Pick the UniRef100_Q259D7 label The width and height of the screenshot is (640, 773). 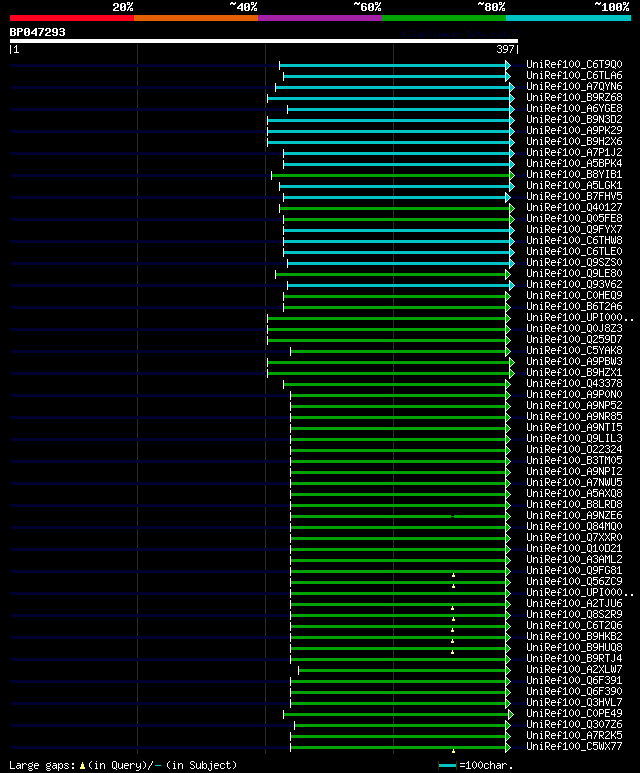coord(574,340)
